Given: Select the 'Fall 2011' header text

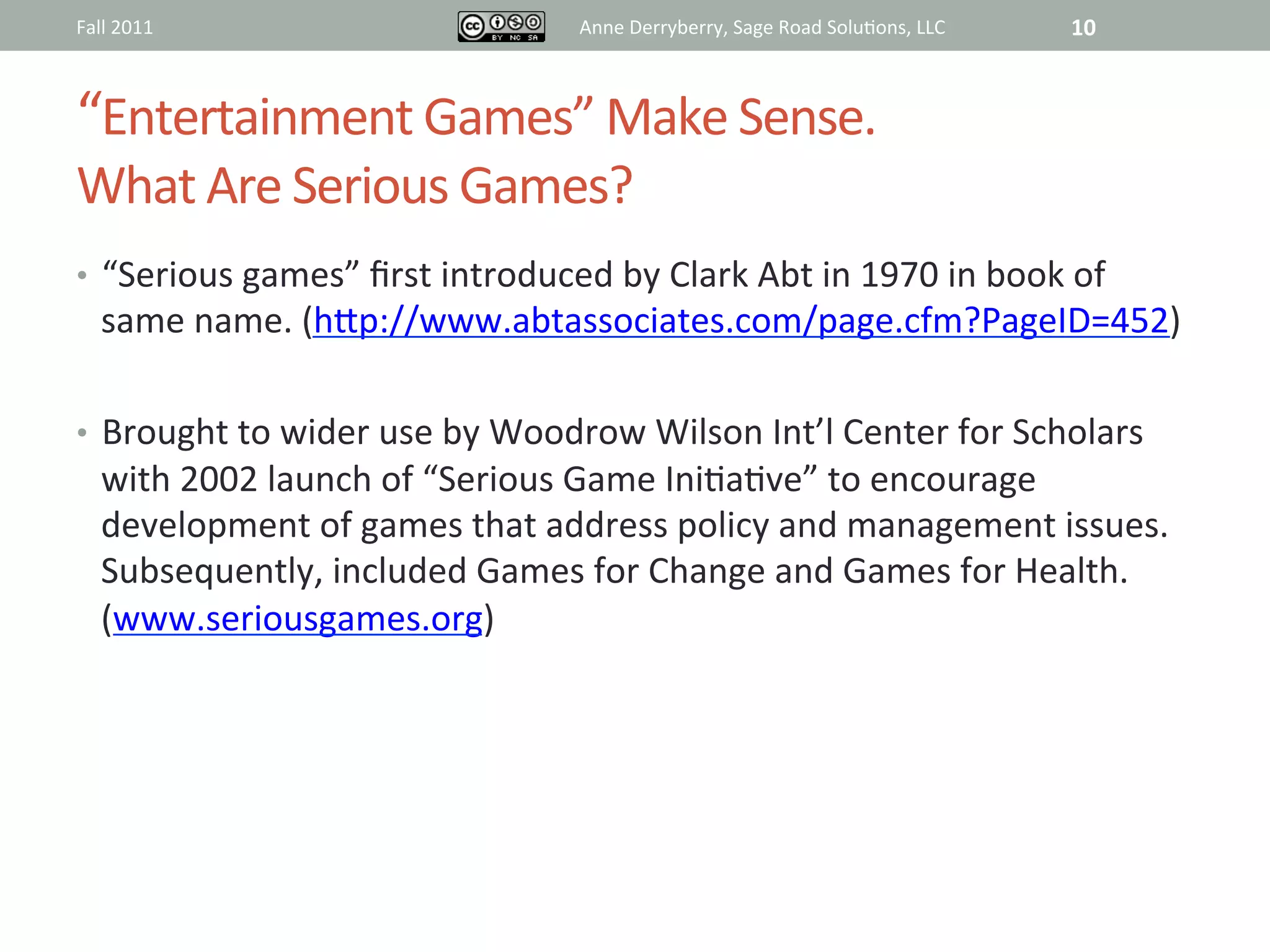Looking at the screenshot, I should point(115,27).
